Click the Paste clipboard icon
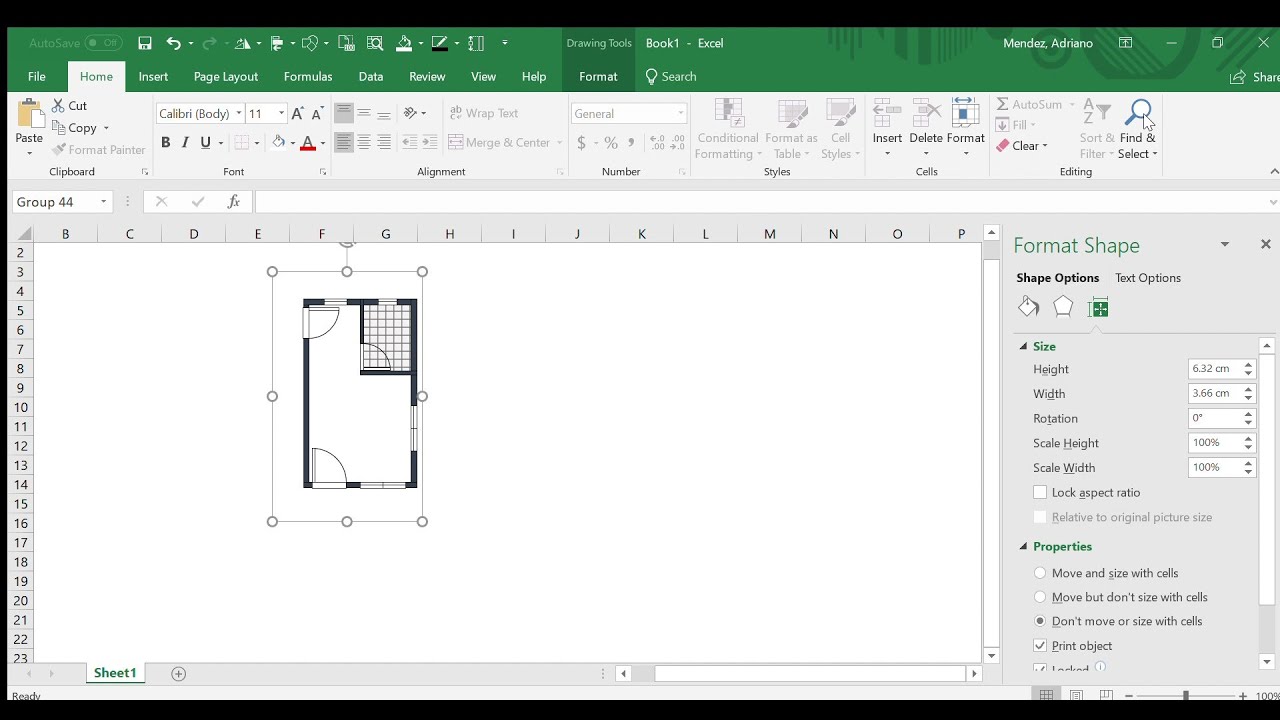The height and width of the screenshot is (720, 1280). coord(29,115)
